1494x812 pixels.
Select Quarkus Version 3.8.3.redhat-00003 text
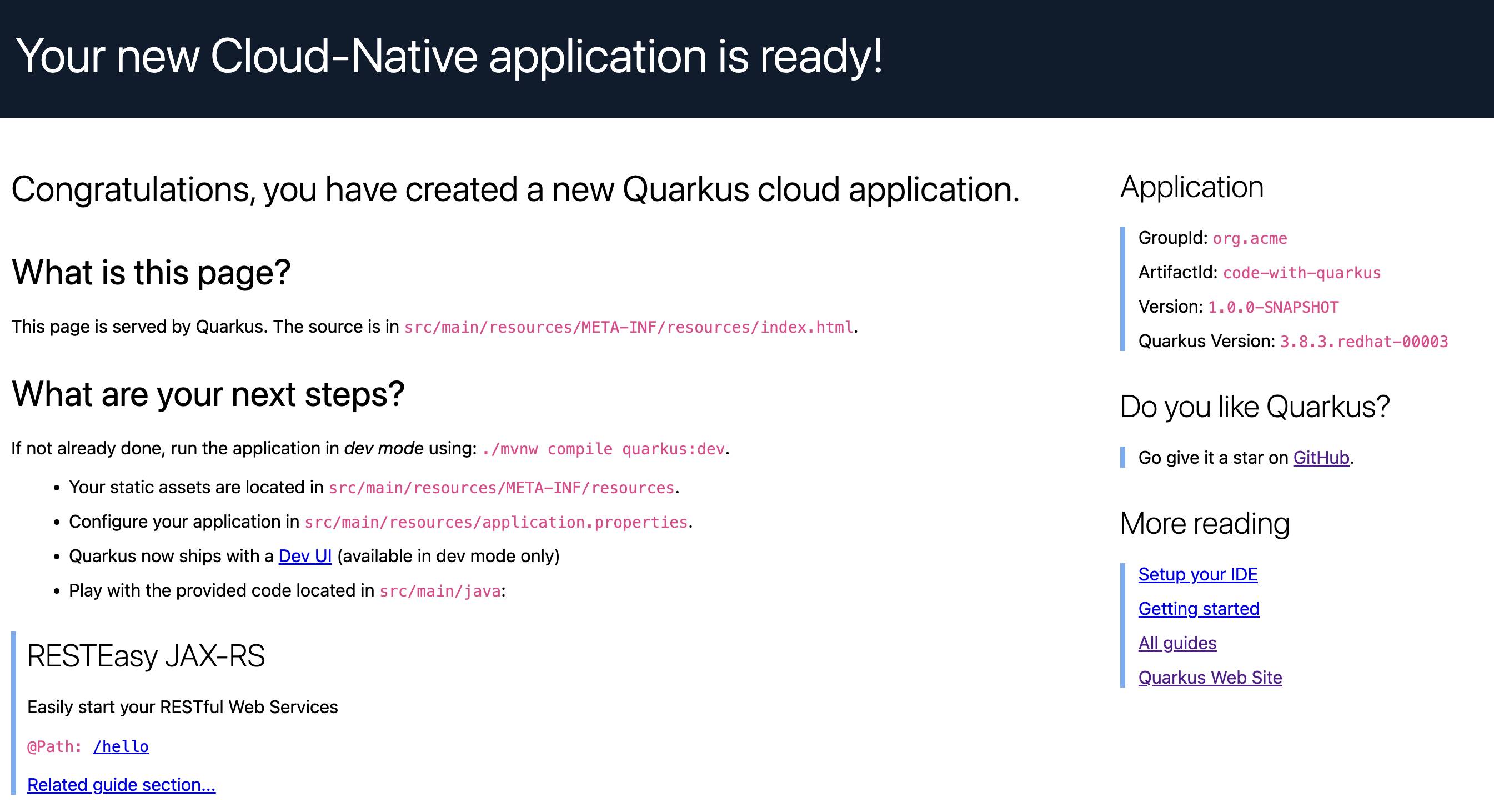tap(1364, 342)
